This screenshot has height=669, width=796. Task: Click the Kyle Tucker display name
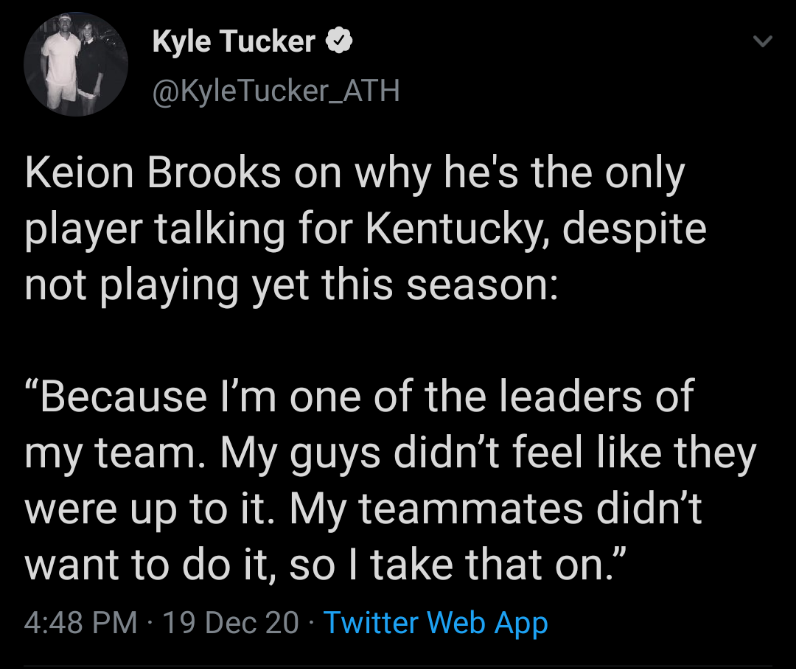[234, 42]
